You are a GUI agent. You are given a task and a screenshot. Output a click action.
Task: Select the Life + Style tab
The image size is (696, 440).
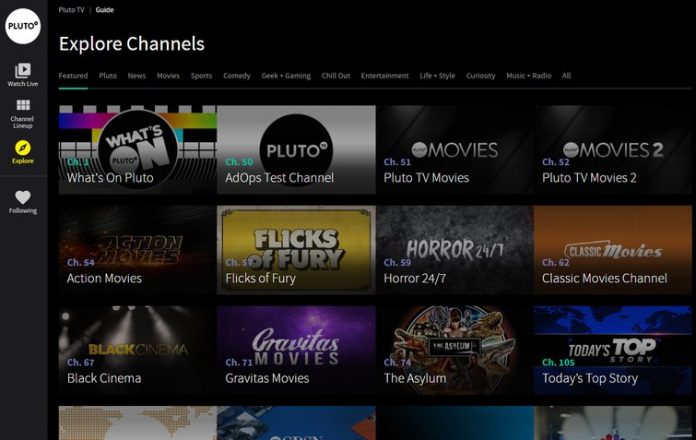(438, 76)
